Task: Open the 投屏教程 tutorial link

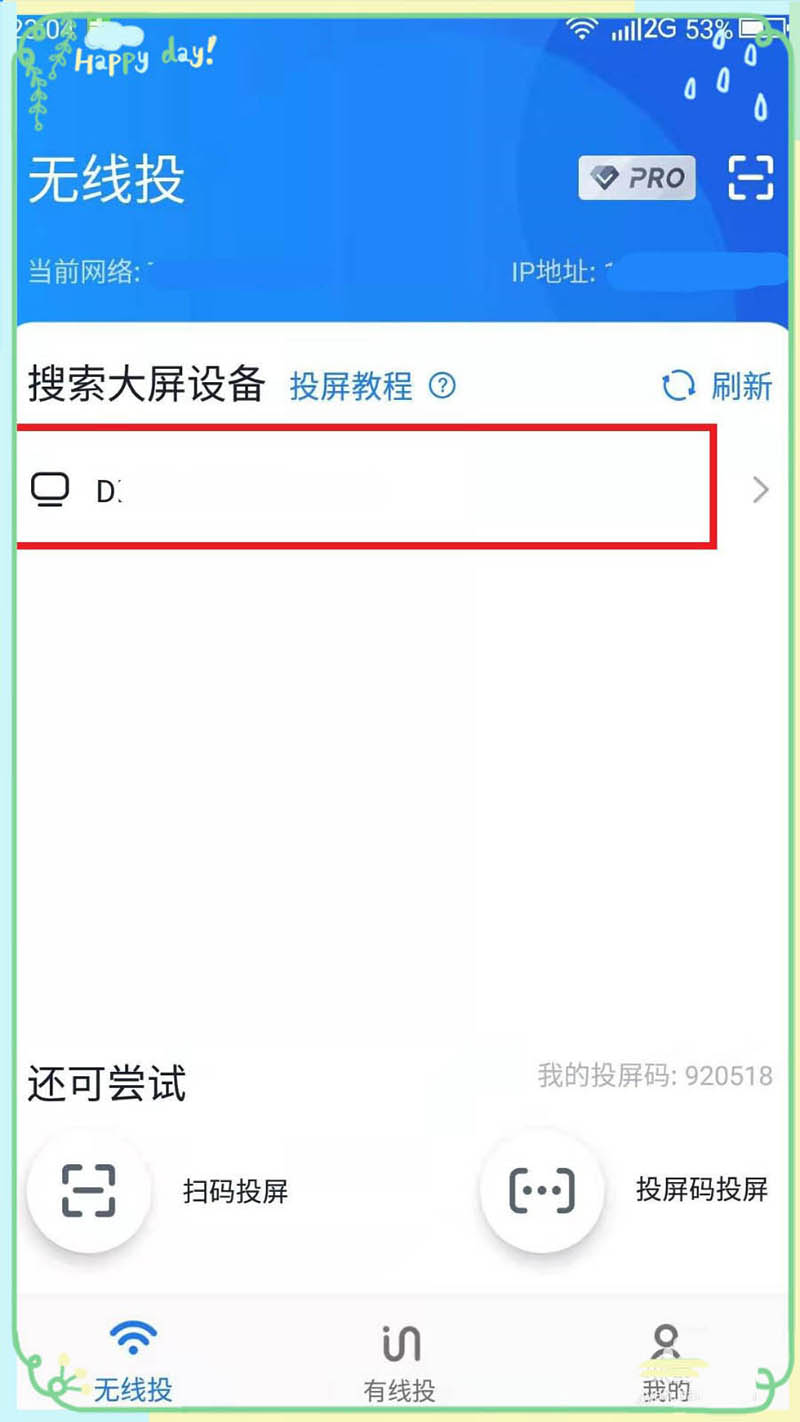Action: click(351, 385)
